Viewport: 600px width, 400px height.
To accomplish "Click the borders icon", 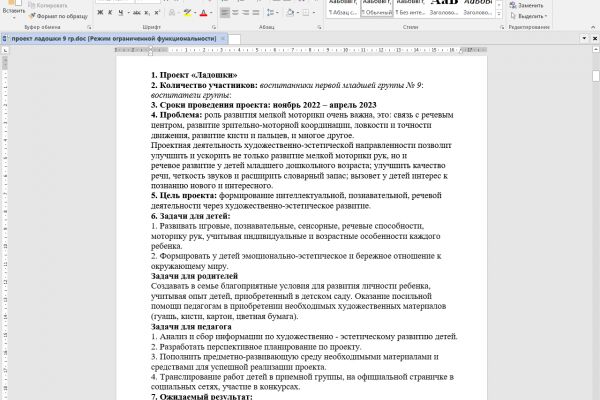I will tap(306, 13).
